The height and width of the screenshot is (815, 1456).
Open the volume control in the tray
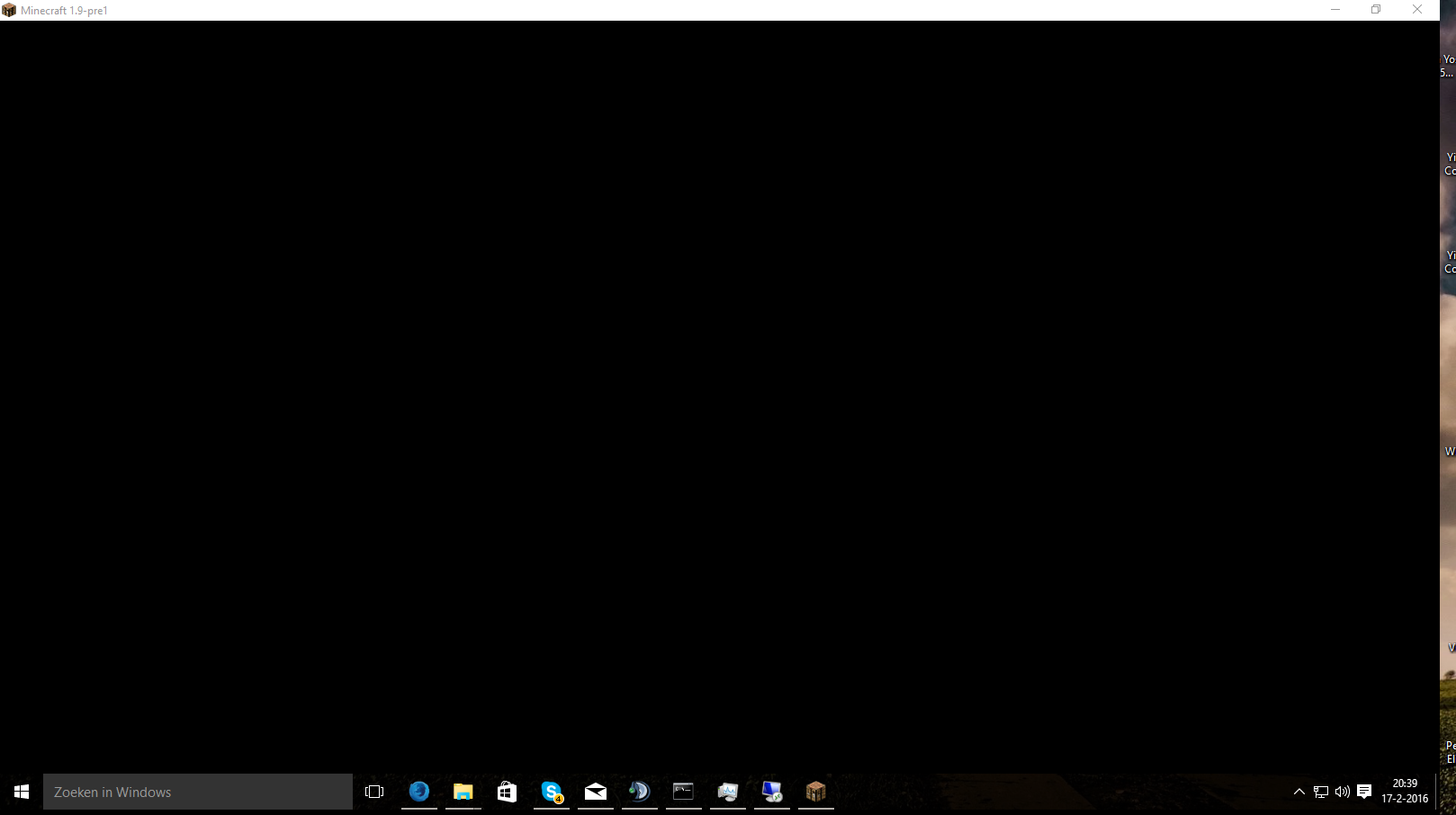click(x=1343, y=792)
